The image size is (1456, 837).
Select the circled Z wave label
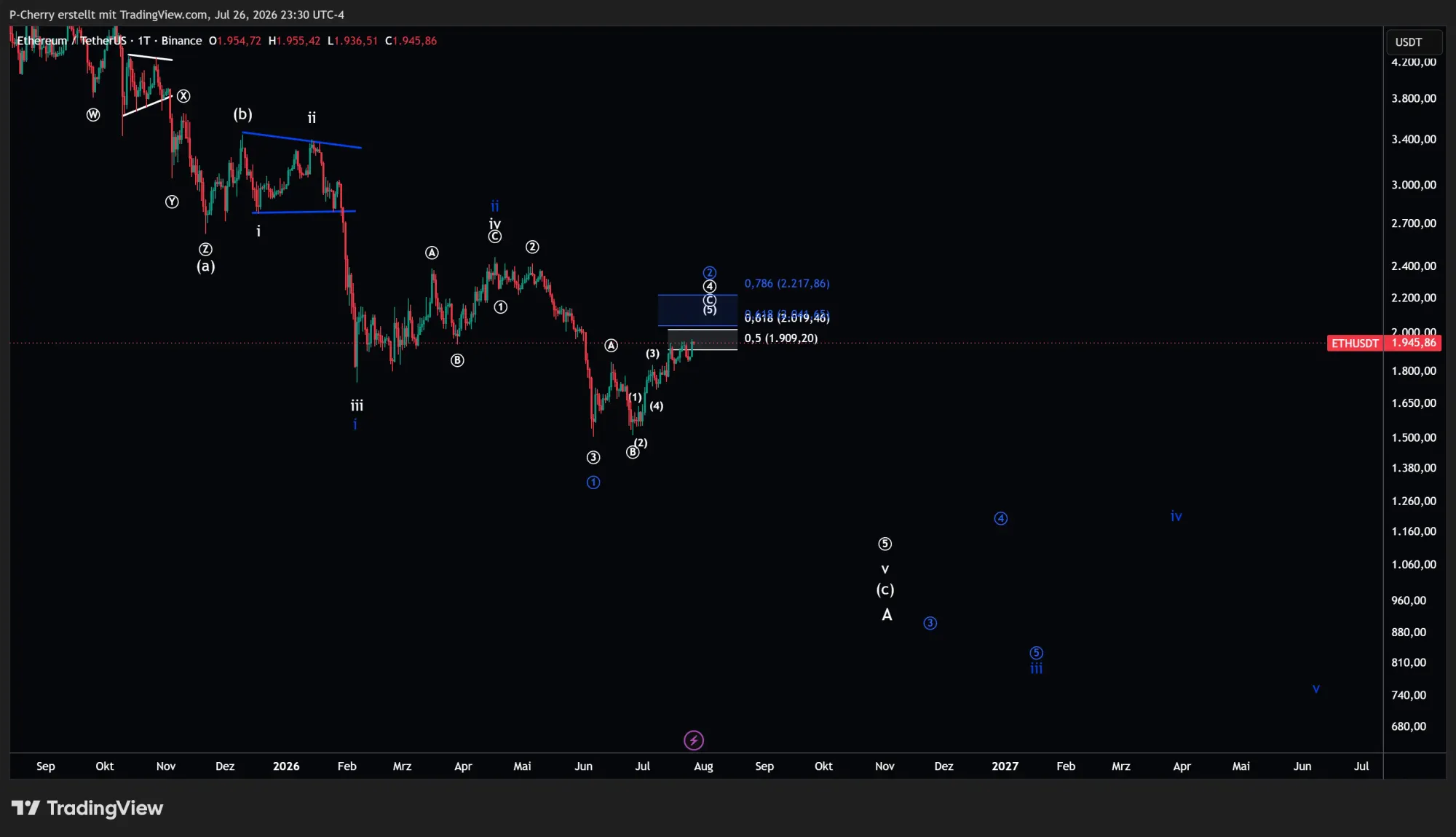click(x=206, y=249)
